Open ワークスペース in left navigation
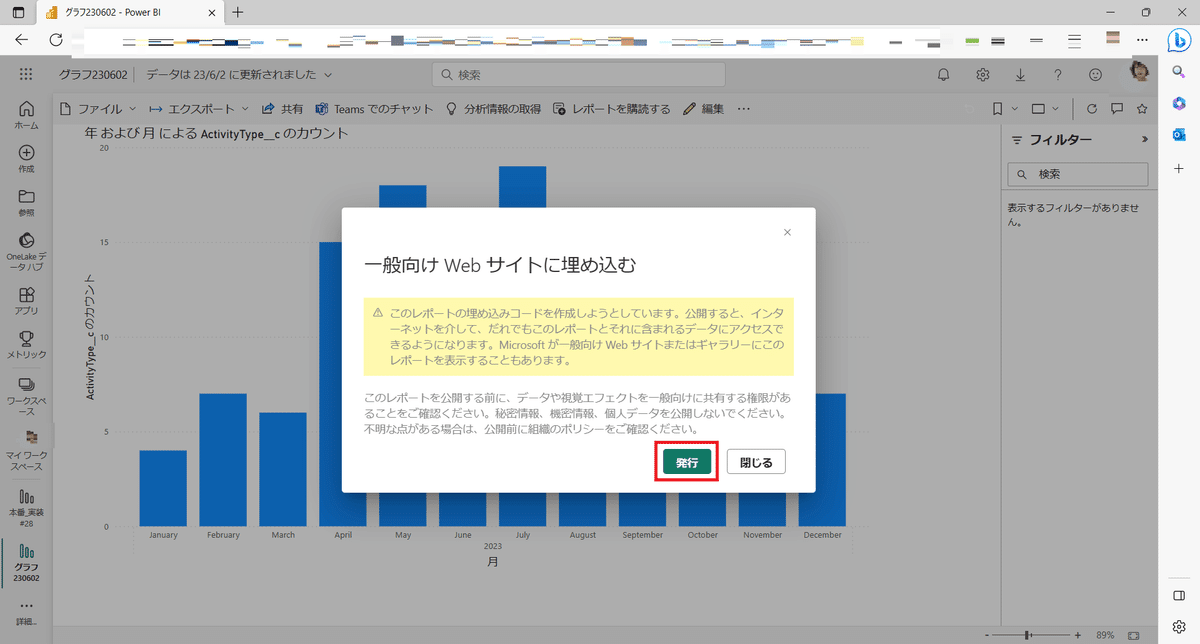Screen dimensions: 1200x644 [x=26, y=396]
